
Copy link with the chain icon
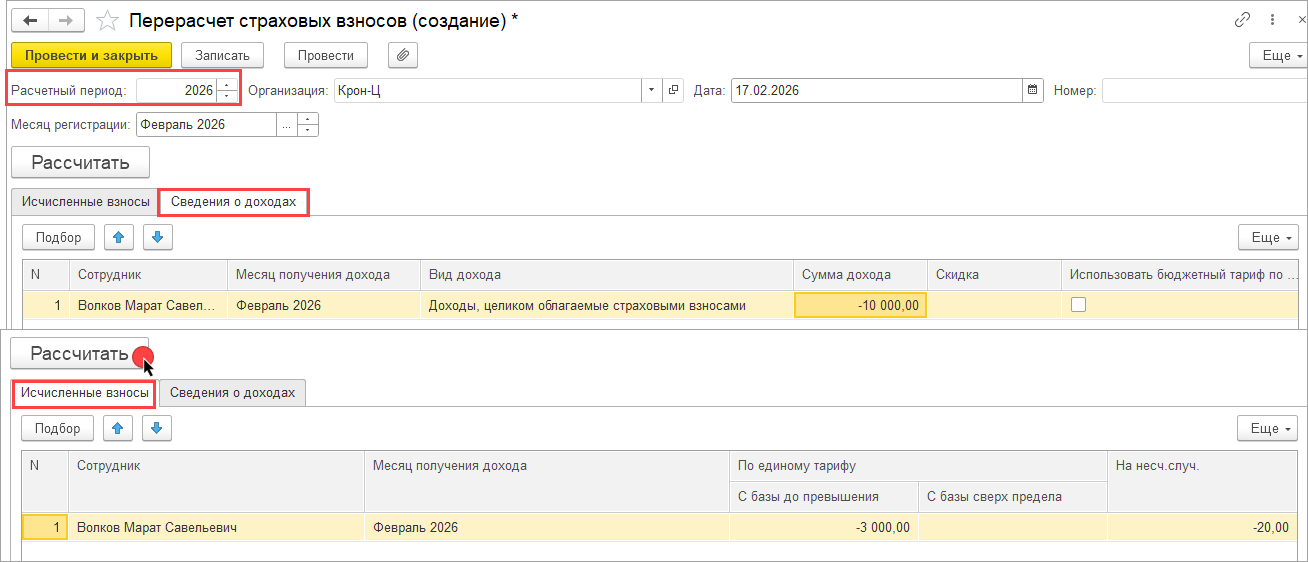pyautogui.click(x=1243, y=20)
